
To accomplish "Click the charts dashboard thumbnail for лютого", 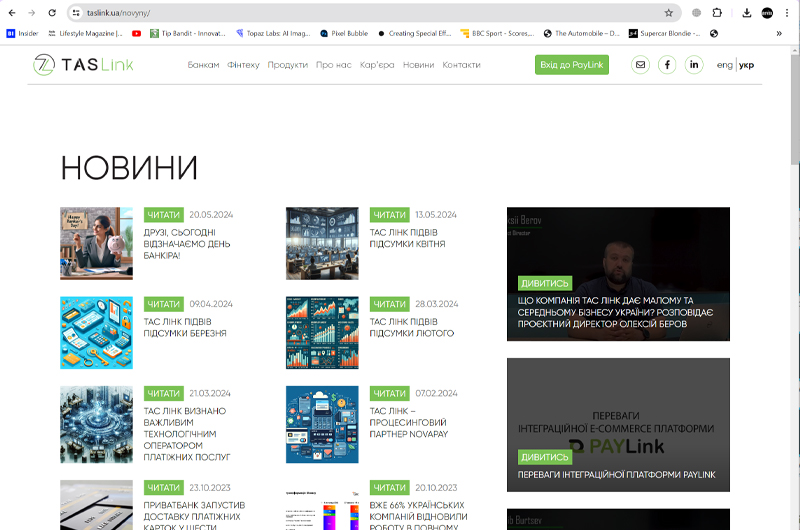I will tap(322, 333).
